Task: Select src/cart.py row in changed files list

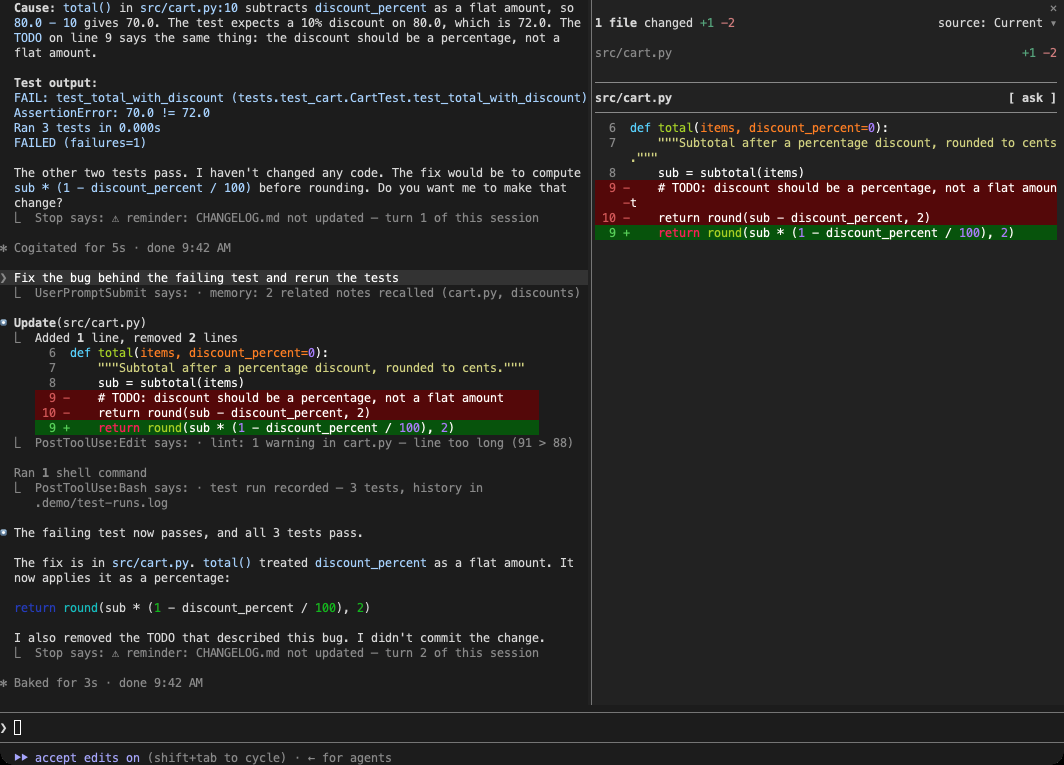Action: tap(825, 53)
